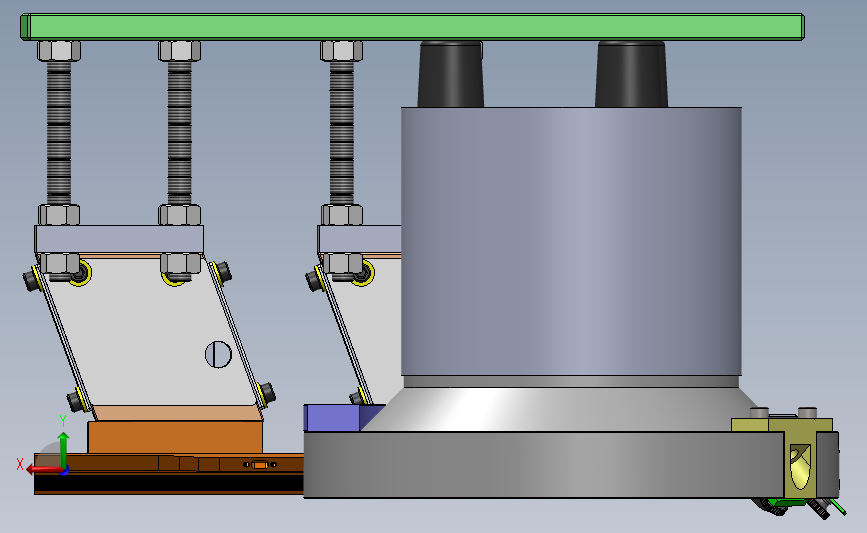
Task: Click the third threaded rod near the cylinder
Action: pos(341,133)
